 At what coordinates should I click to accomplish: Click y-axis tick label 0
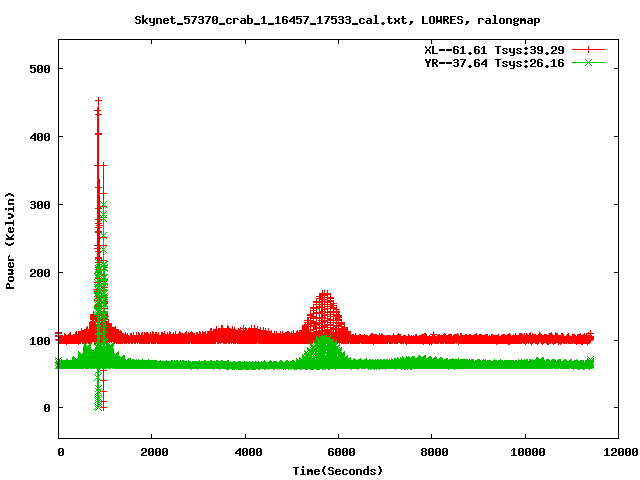[47, 408]
